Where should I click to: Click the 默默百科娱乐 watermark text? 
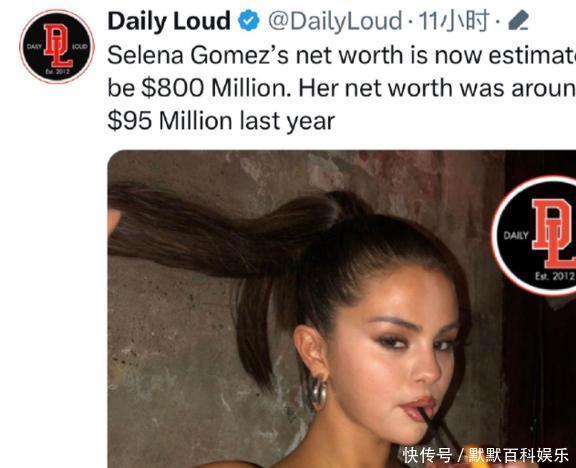(518, 455)
